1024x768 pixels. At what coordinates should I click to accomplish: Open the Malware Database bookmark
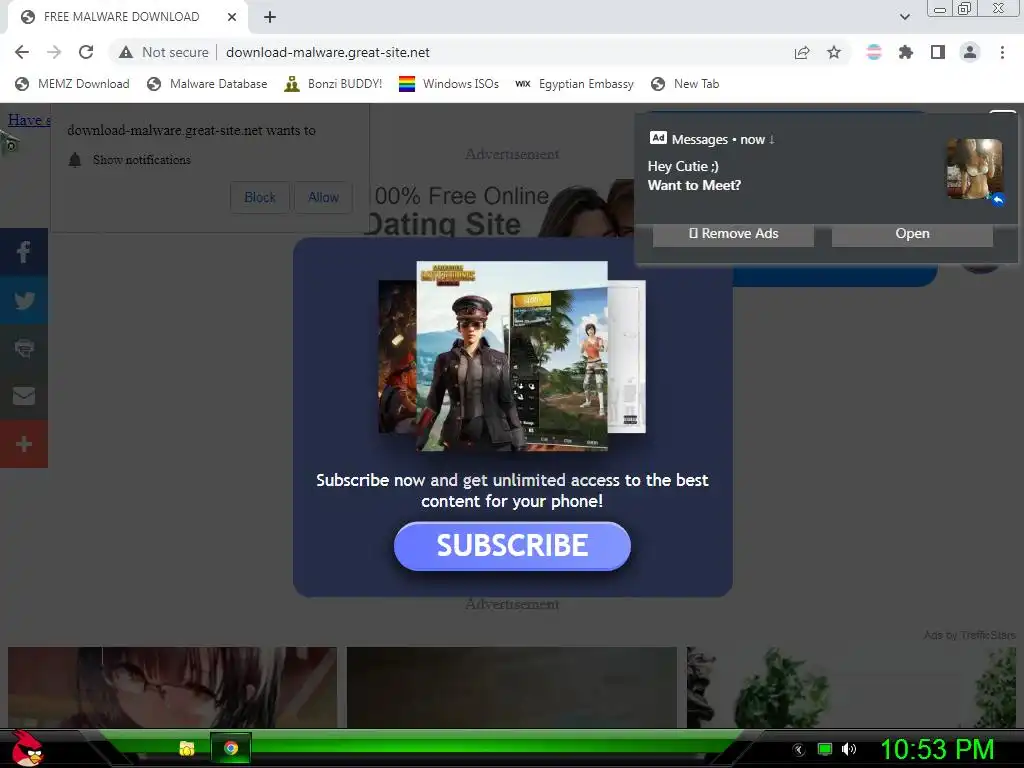pyautogui.click(x=207, y=84)
